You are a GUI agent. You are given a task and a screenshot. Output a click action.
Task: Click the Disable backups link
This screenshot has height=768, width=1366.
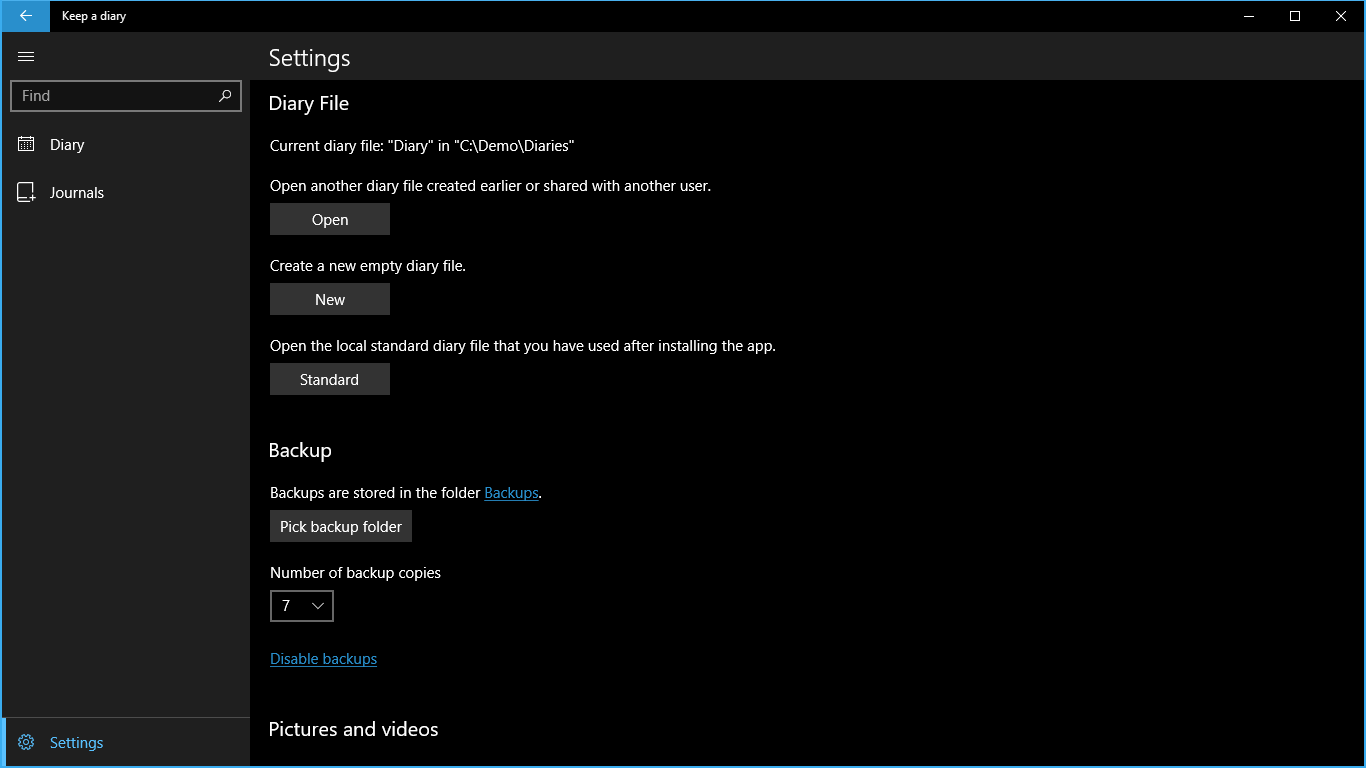click(323, 659)
